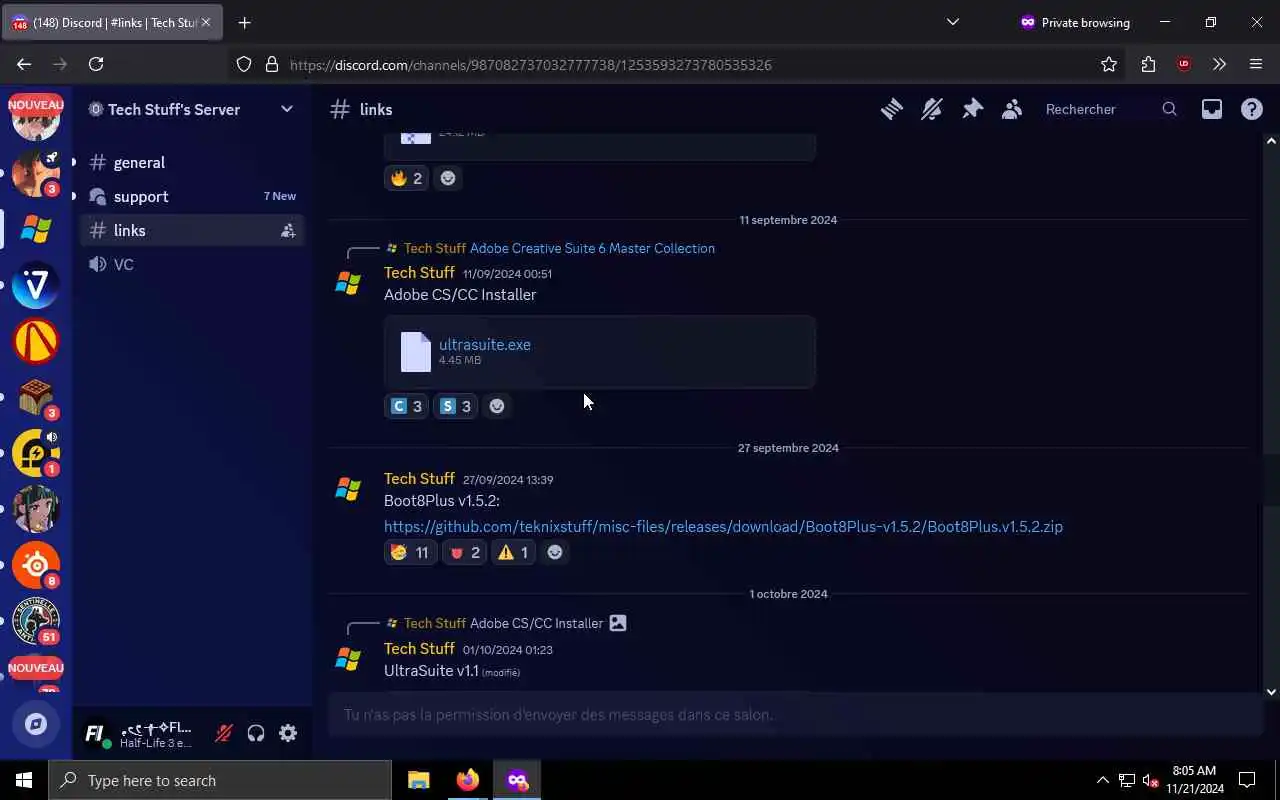The height and width of the screenshot is (800, 1280).
Task: Open a new browser tab
Action: pyautogui.click(x=245, y=22)
